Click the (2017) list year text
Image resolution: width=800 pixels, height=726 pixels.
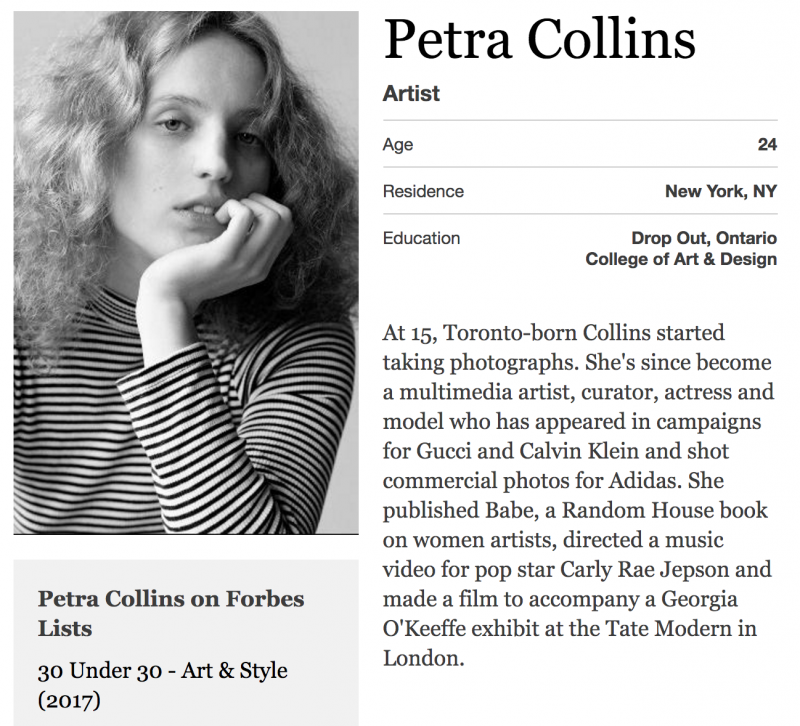pyautogui.click(x=69, y=700)
